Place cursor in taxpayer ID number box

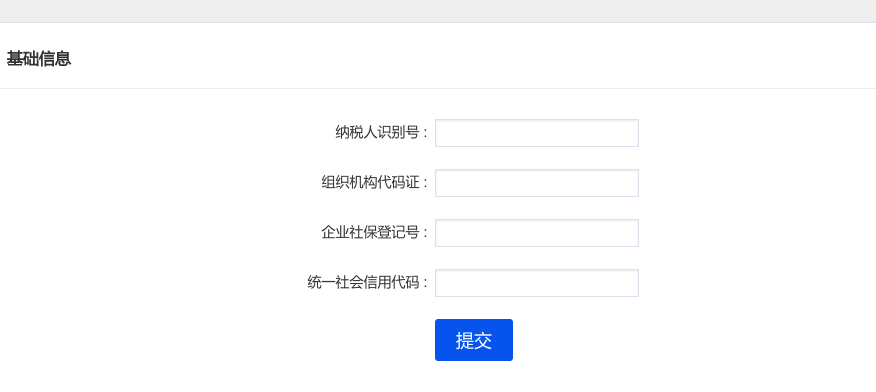click(x=536, y=133)
